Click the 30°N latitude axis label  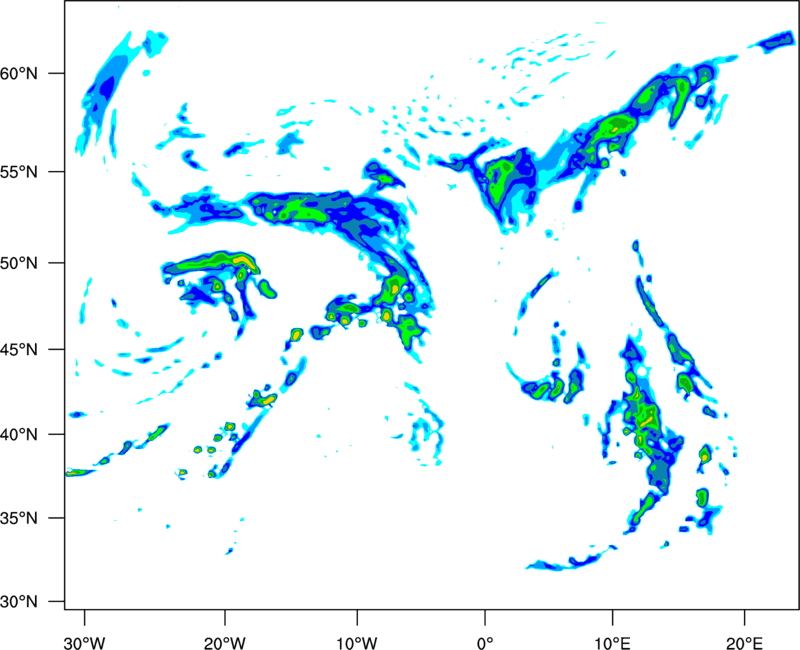click(x=19, y=602)
